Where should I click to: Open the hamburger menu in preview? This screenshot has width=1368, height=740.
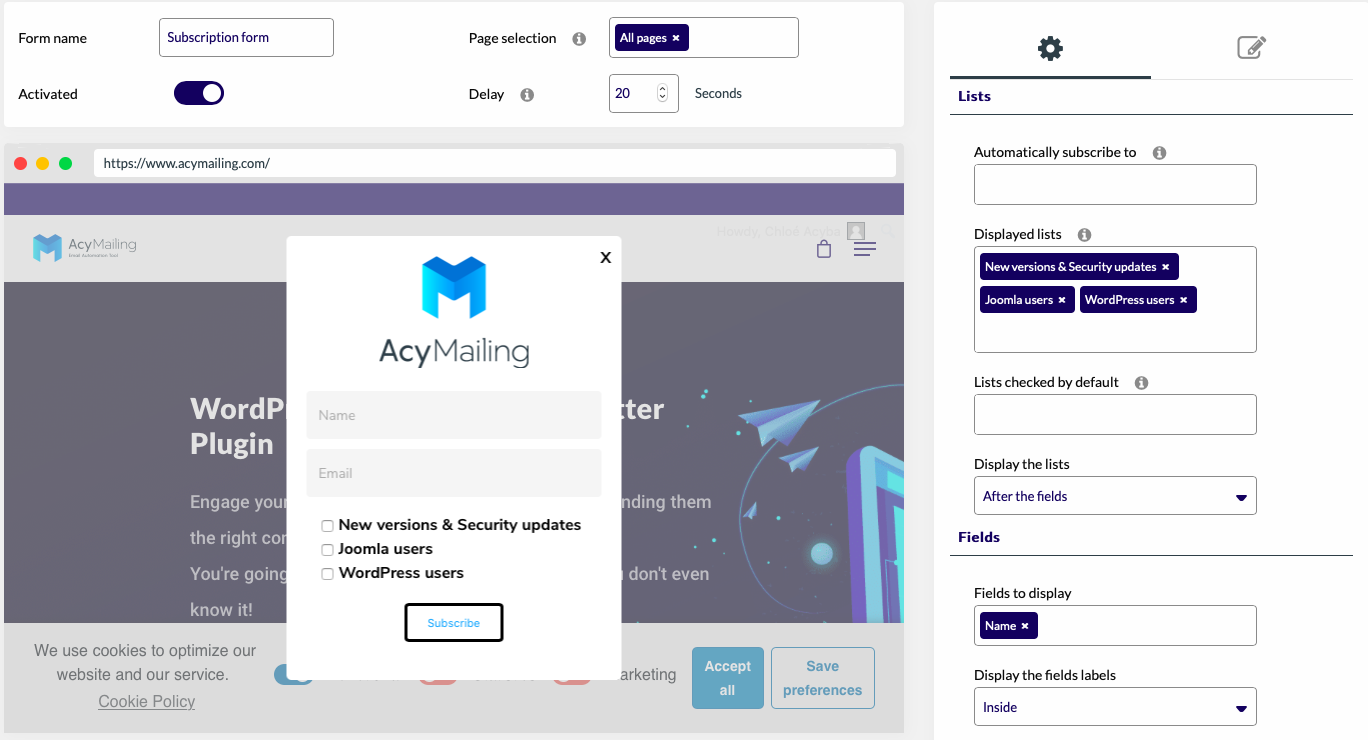point(865,249)
